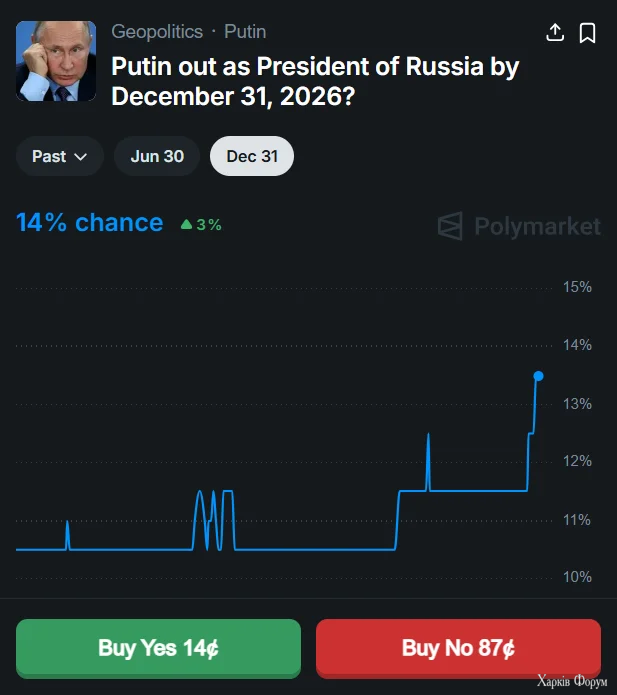The height and width of the screenshot is (695, 617).
Task: Select the Jun 30 date tab
Action: coord(157,156)
